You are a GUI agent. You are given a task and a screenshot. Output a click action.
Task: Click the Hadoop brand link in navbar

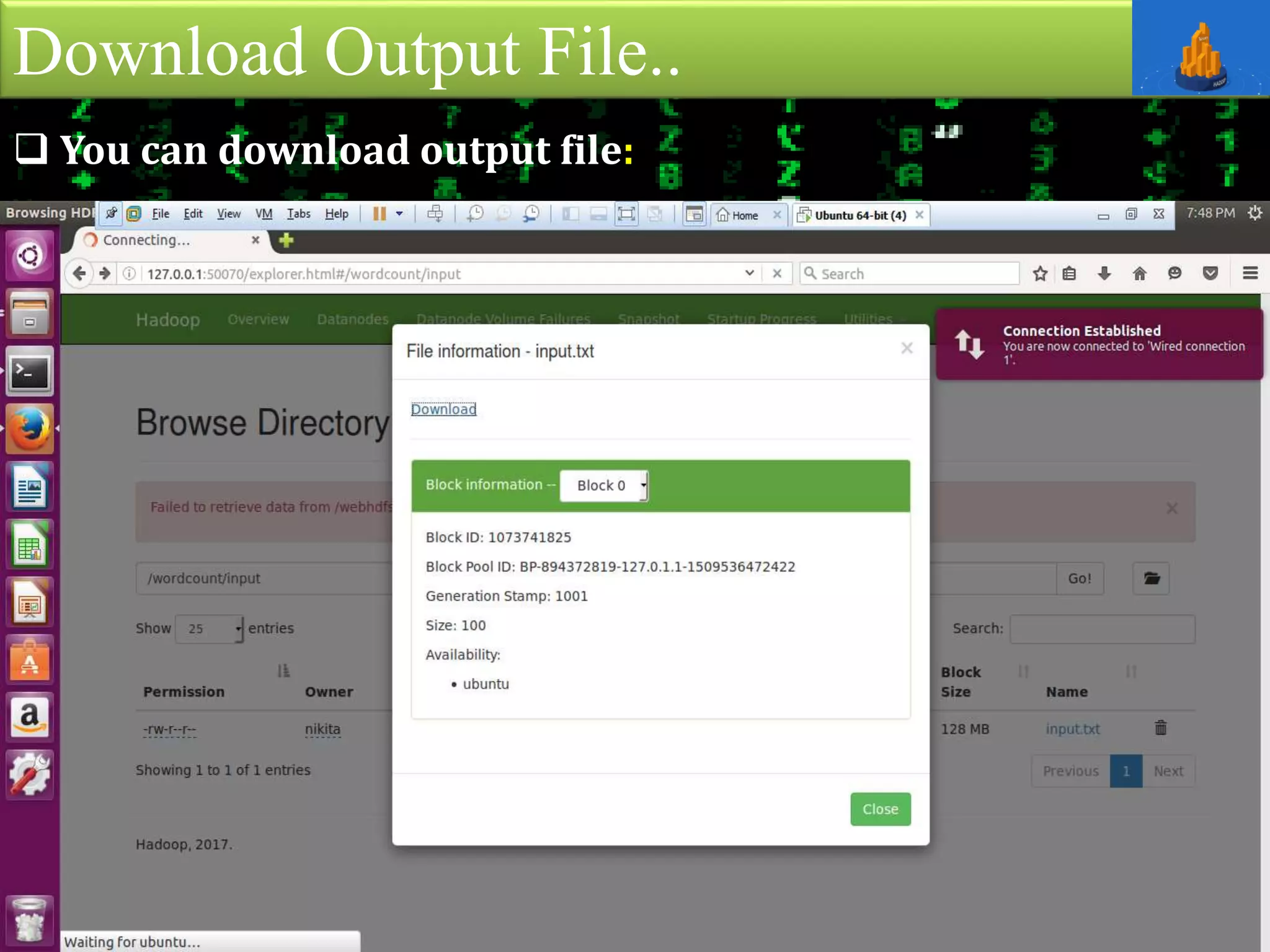pos(167,320)
